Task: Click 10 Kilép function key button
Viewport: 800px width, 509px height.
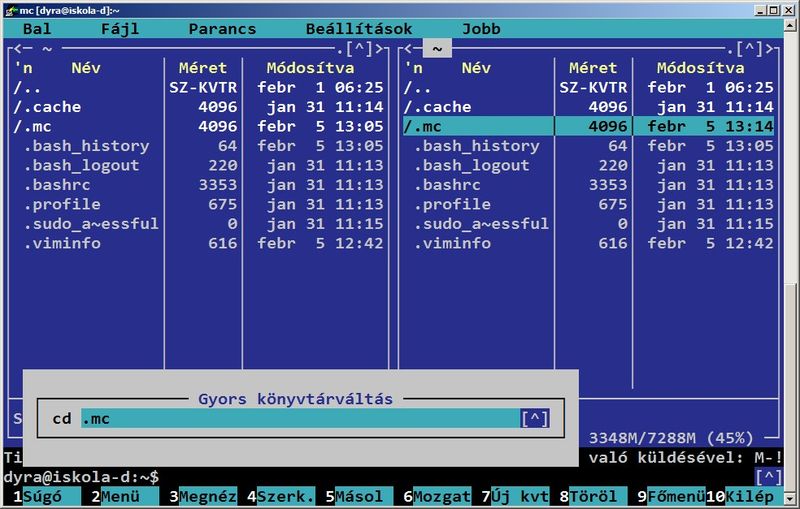Action: click(744, 496)
